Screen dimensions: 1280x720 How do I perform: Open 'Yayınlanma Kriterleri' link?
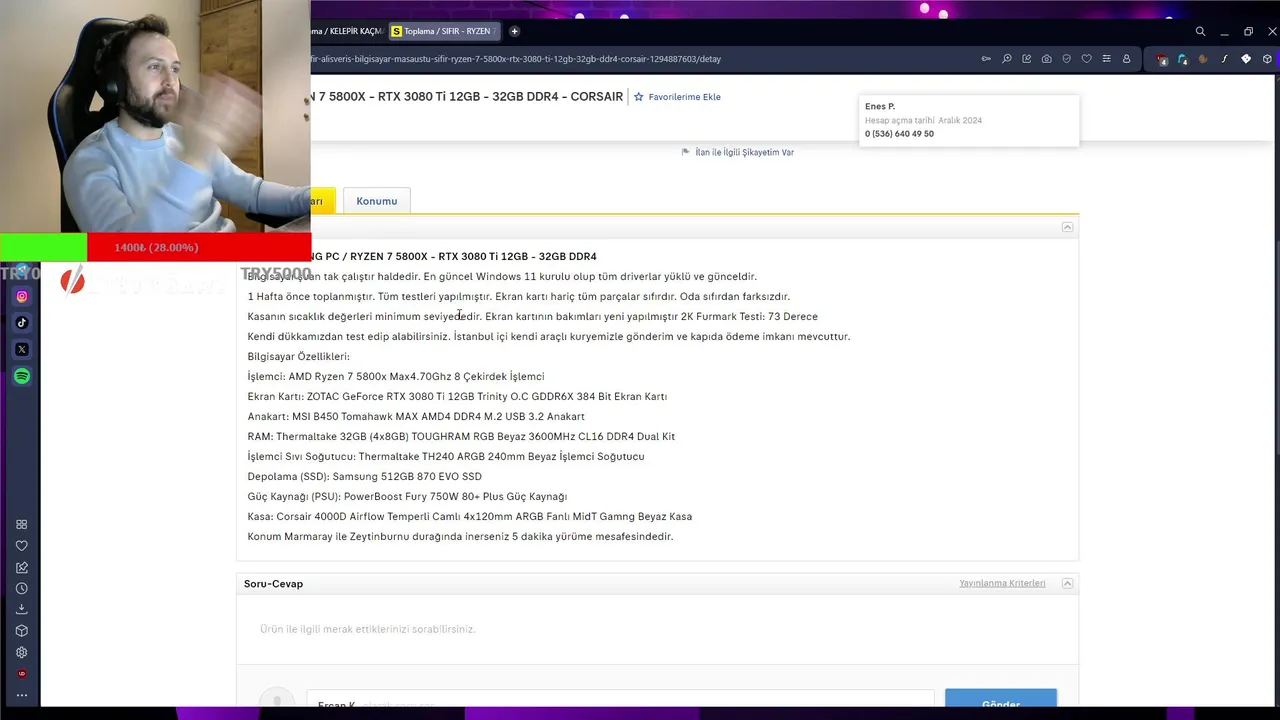coord(1002,583)
